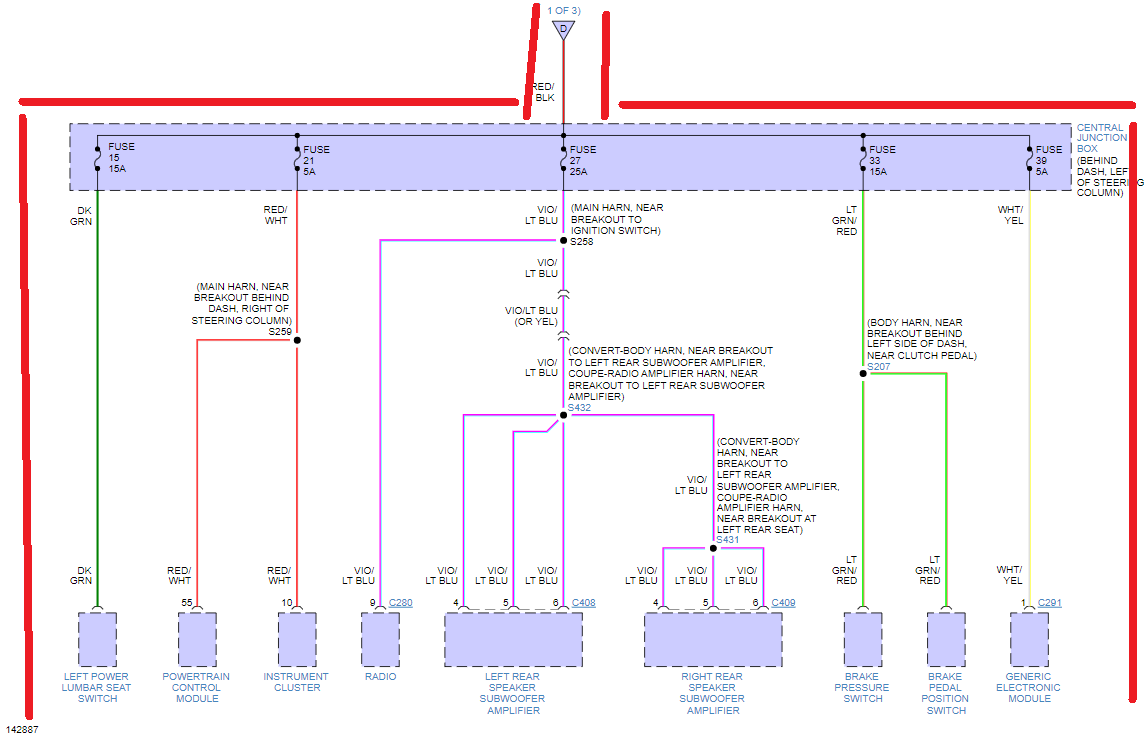Select the Powertrain Control Module box
Viewport: 1145px width, 736px height.
point(197,639)
